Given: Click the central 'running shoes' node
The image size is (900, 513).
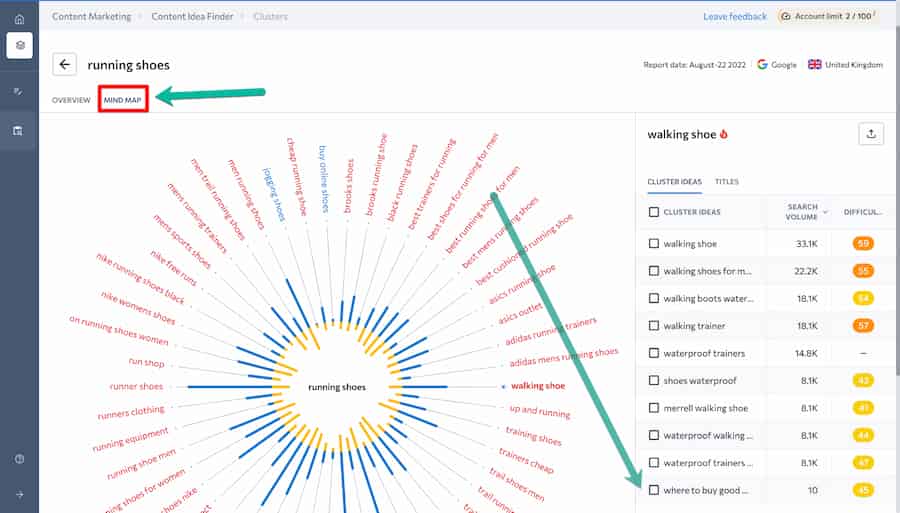Looking at the screenshot, I should [337, 387].
